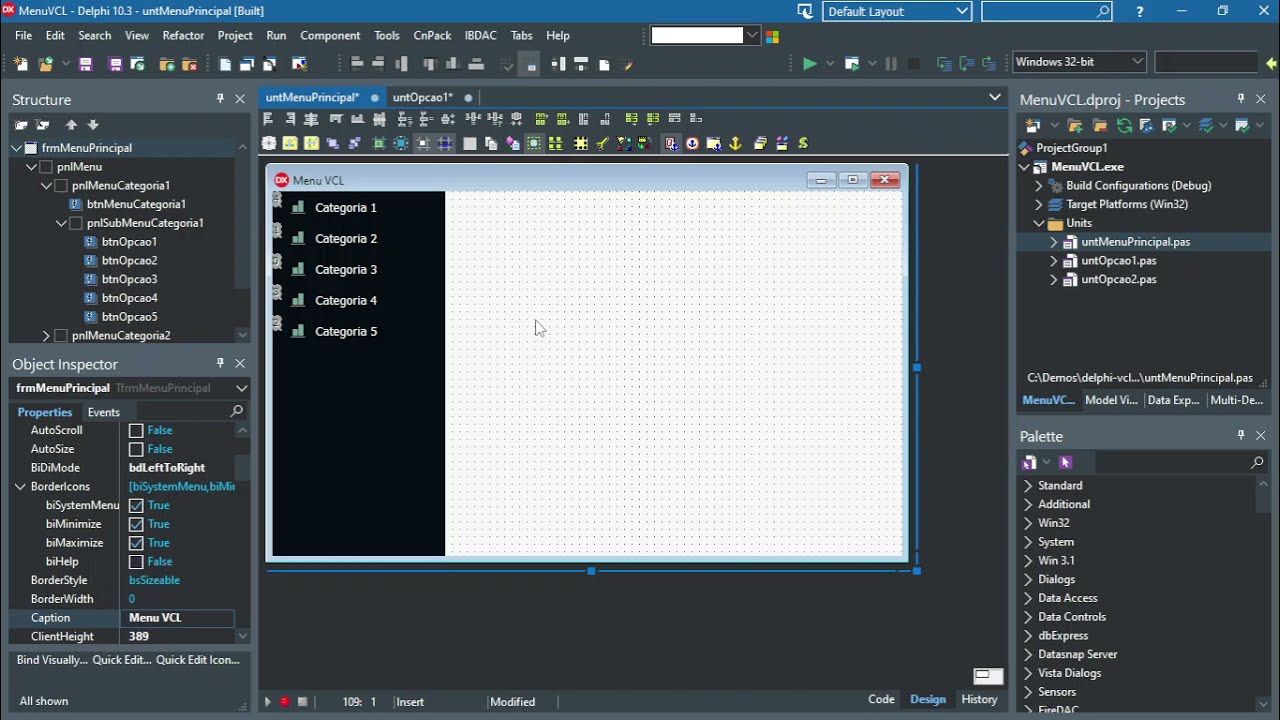
Task: Click the Caption property value field
Action: (180, 618)
